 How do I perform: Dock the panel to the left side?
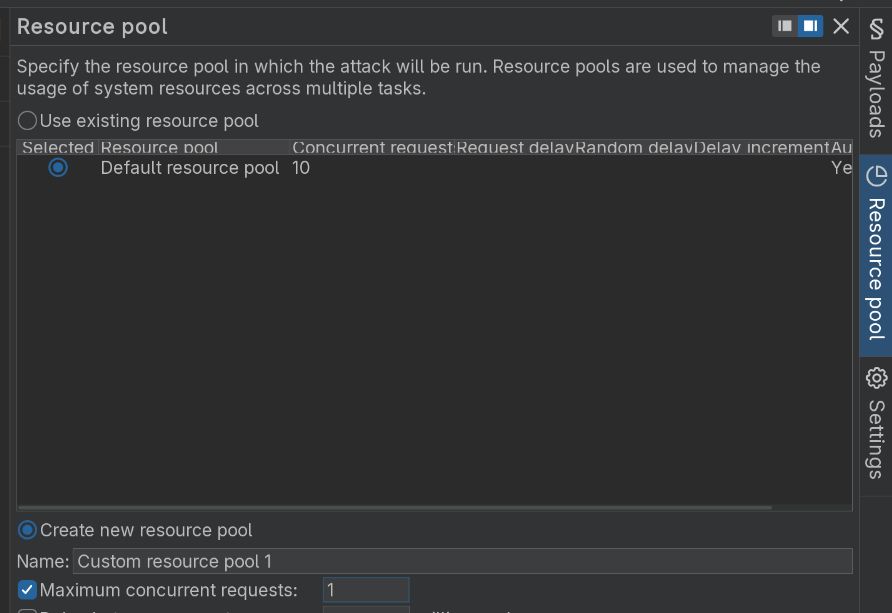(x=785, y=26)
